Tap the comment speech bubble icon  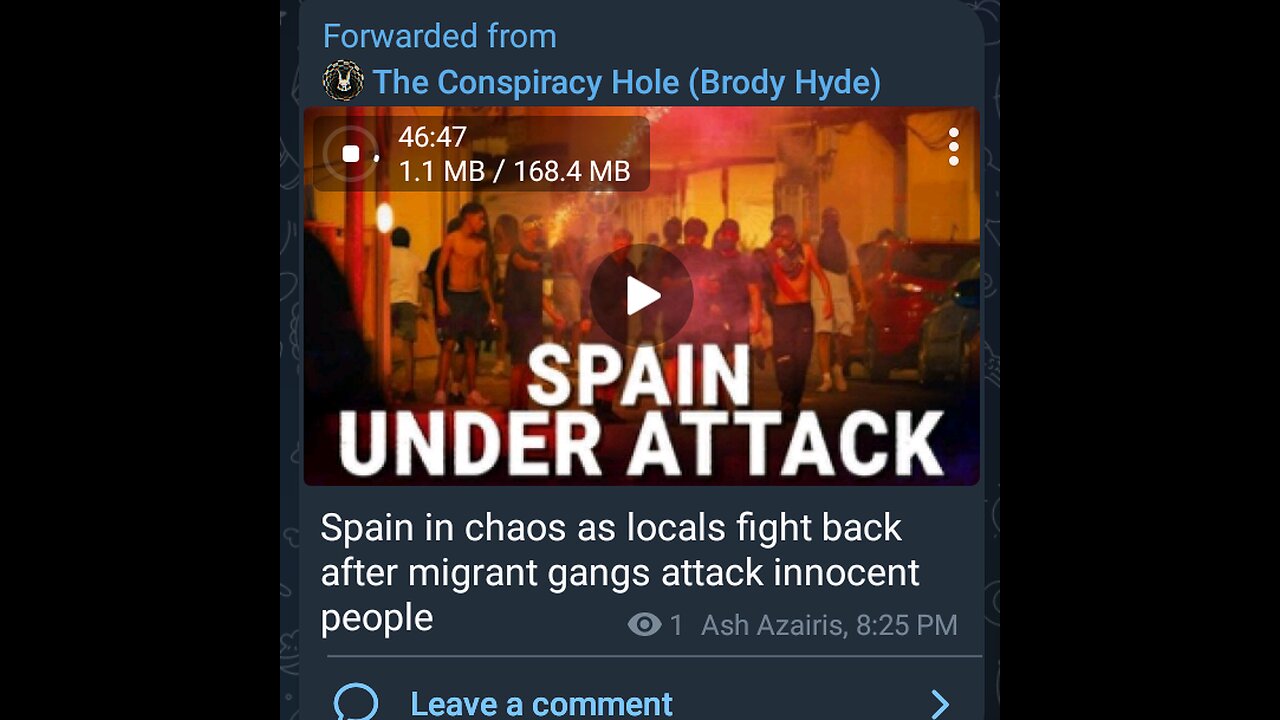tap(356, 703)
